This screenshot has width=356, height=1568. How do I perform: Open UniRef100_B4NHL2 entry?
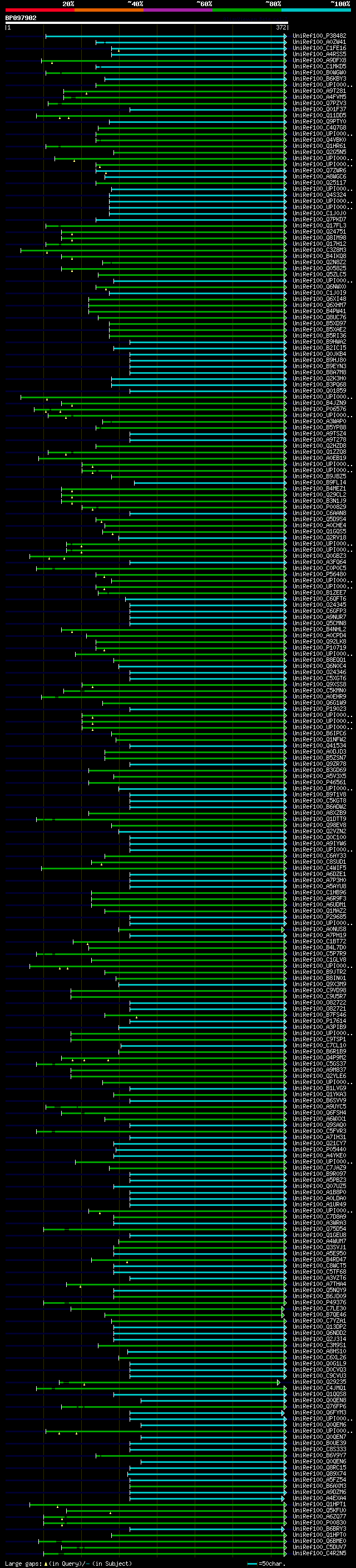pyautogui.click(x=319, y=630)
